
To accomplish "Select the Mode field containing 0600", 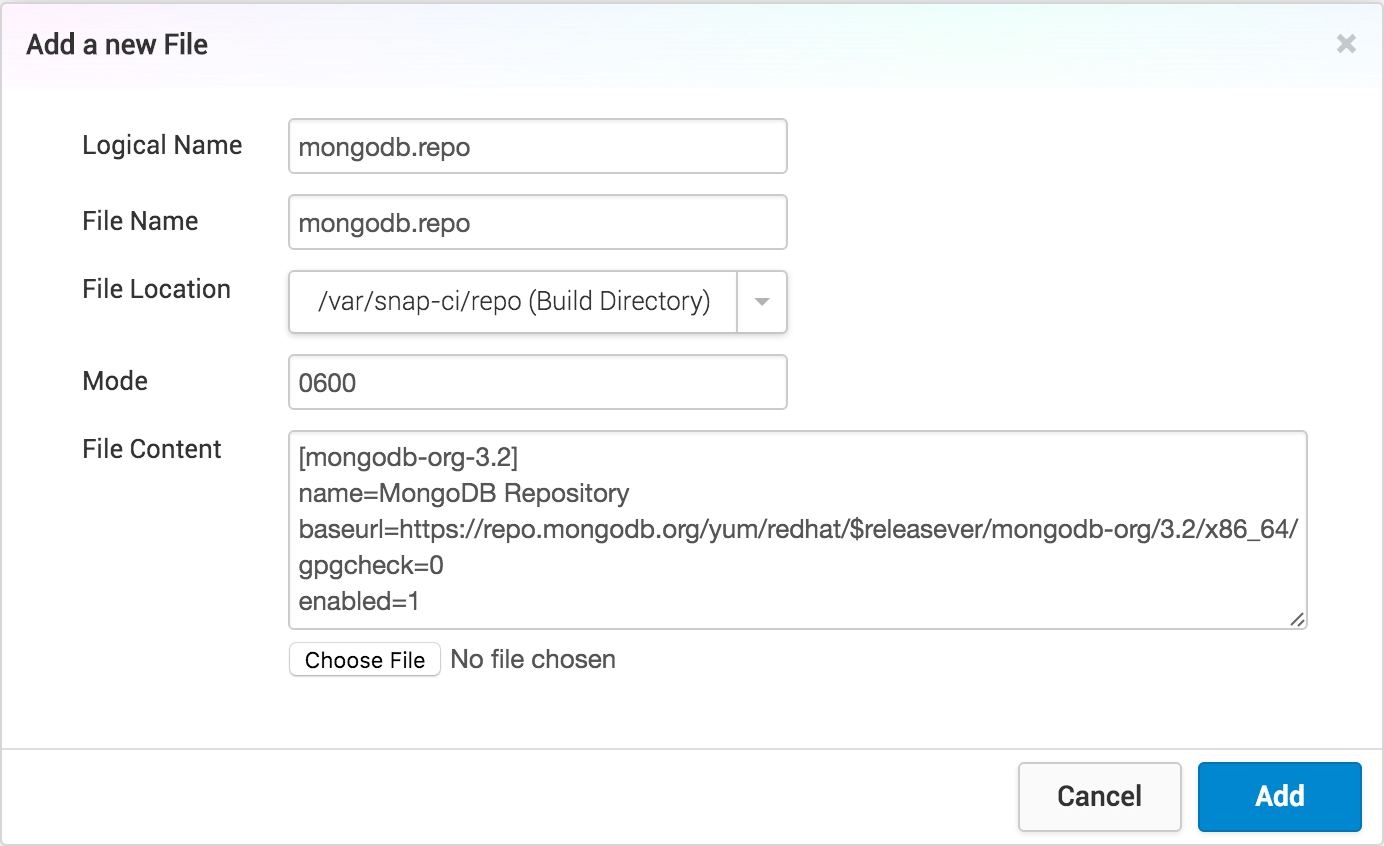I will coord(537,382).
